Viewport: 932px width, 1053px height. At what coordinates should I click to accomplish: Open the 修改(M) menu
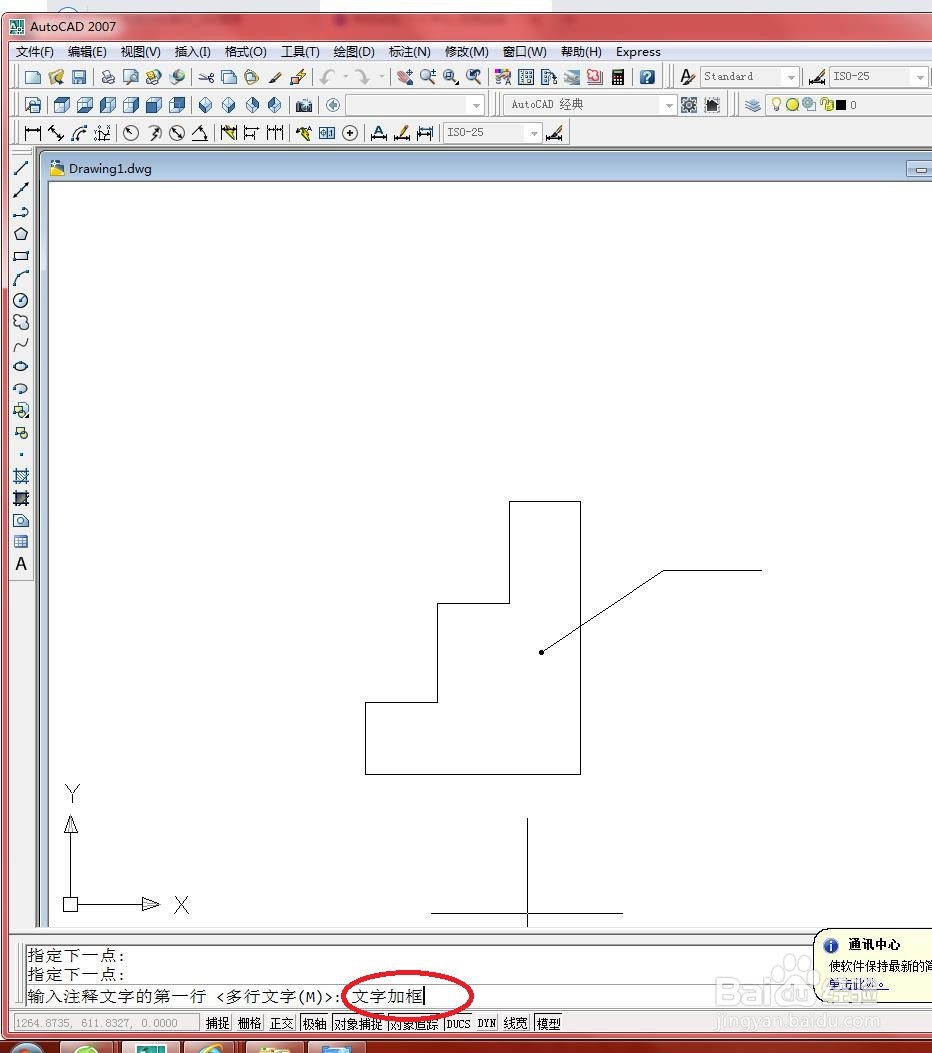(x=467, y=52)
